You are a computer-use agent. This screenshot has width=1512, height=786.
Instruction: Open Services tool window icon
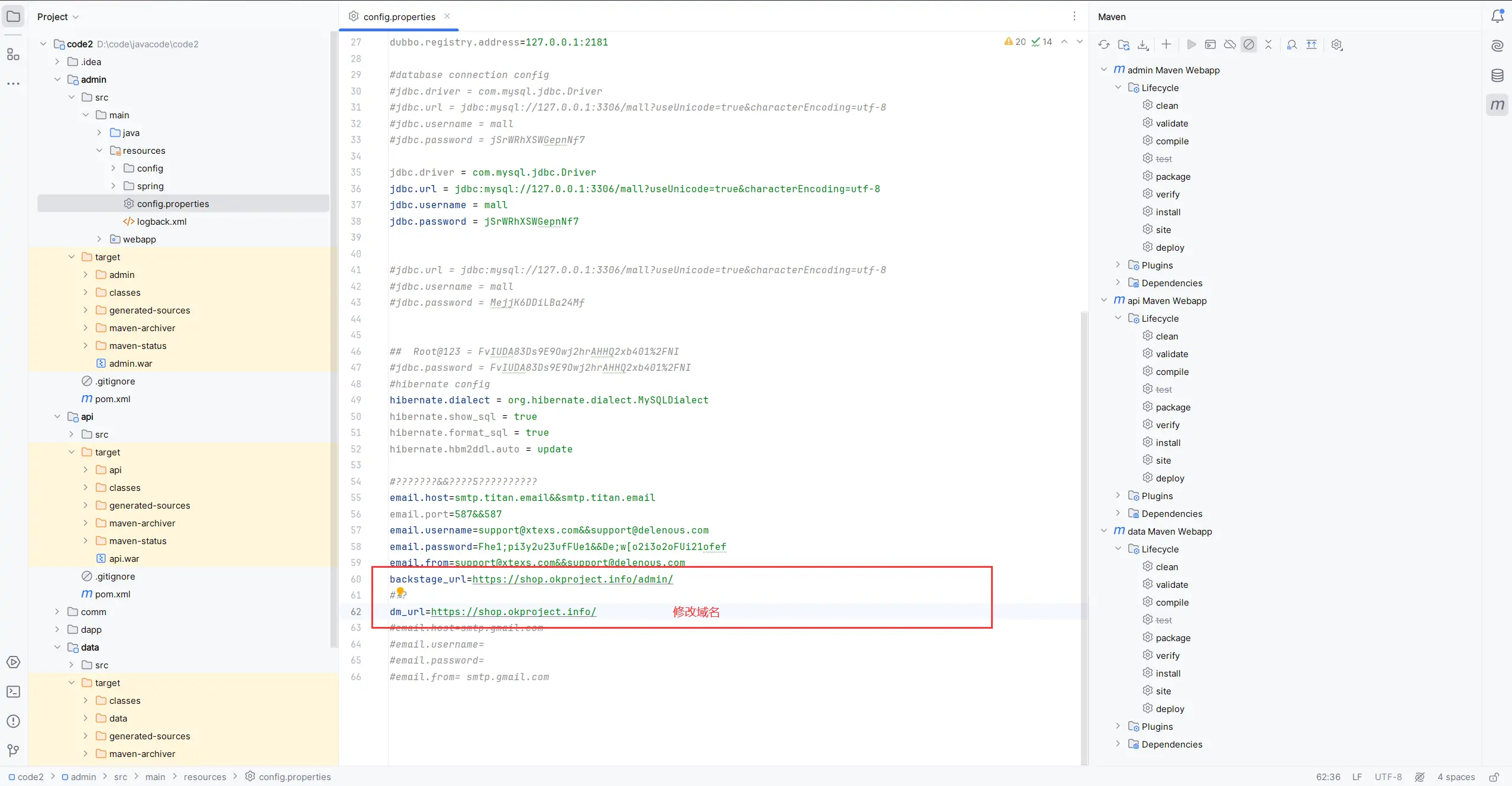[13, 662]
